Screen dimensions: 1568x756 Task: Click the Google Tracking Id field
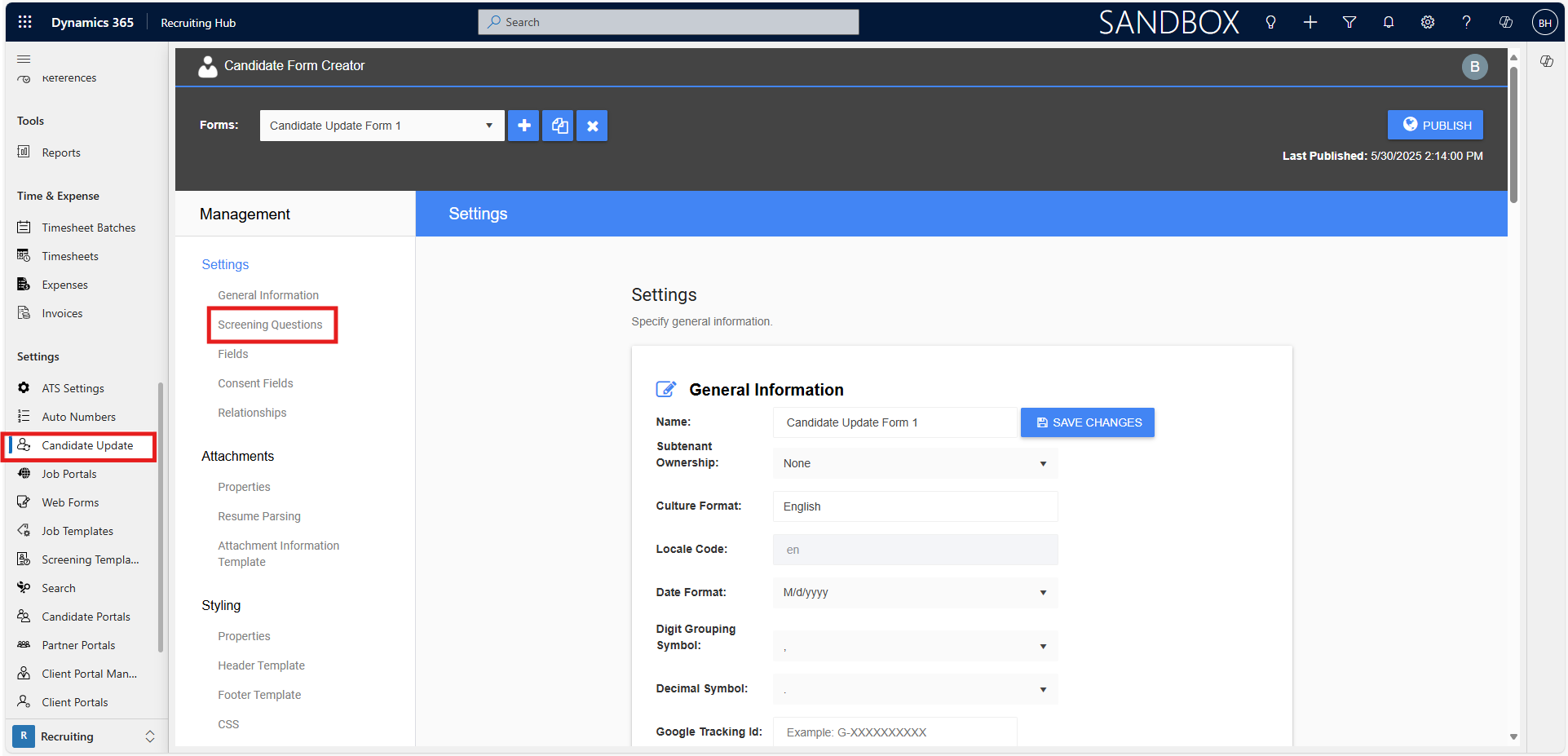tap(895, 732)
